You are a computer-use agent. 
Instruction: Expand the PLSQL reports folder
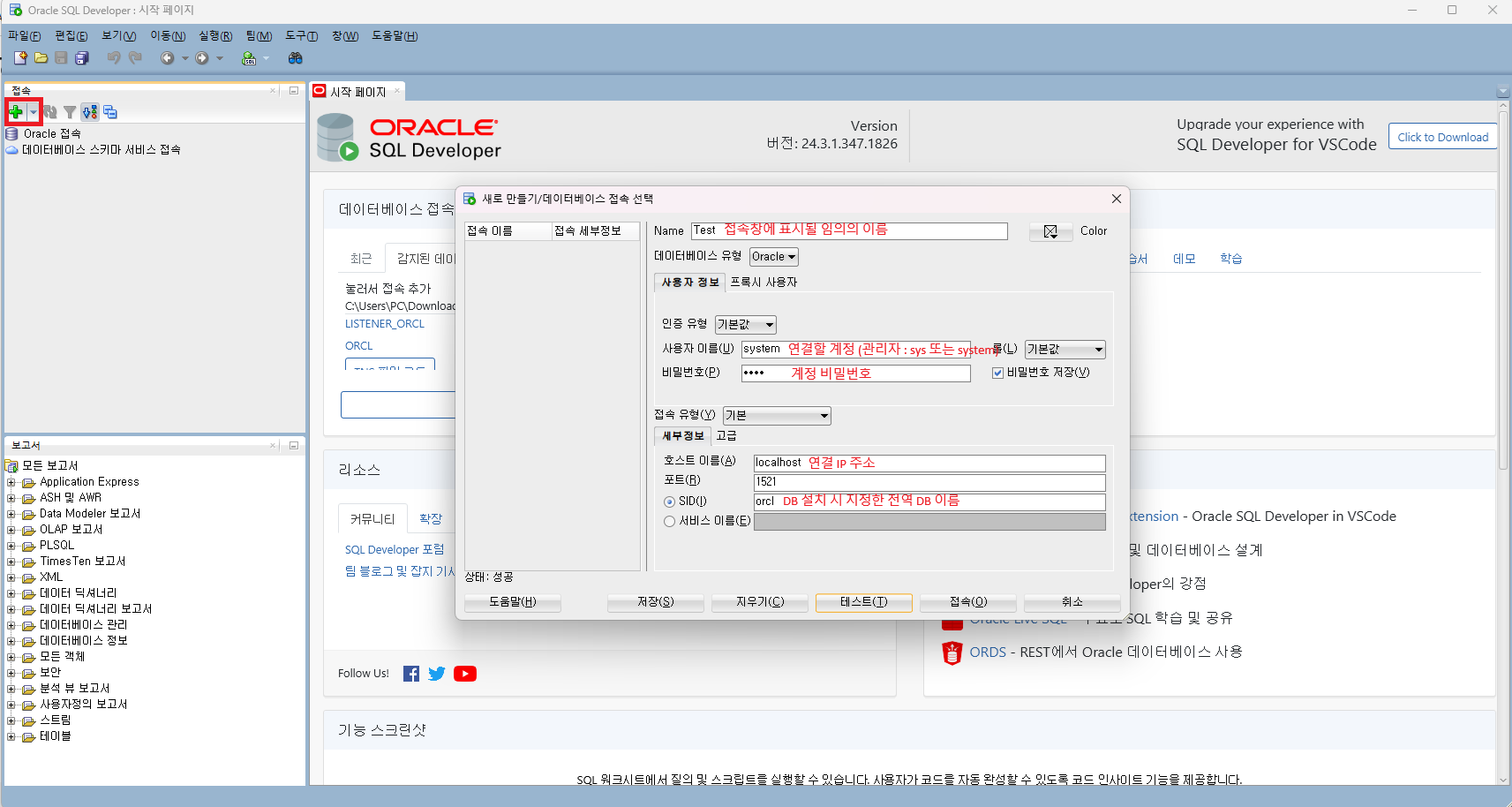click(11, 547)
